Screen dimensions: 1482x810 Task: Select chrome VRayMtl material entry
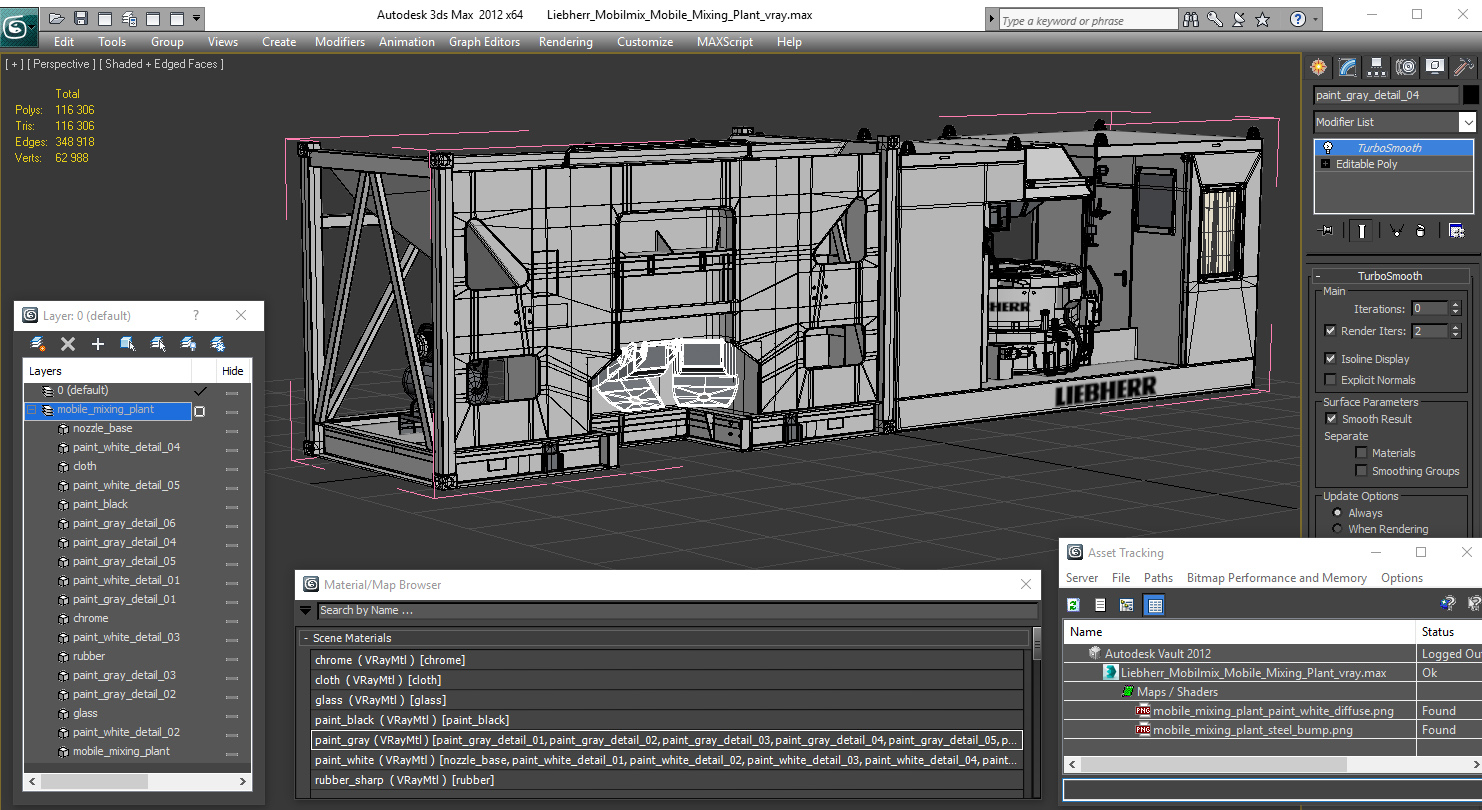point(667,660)
